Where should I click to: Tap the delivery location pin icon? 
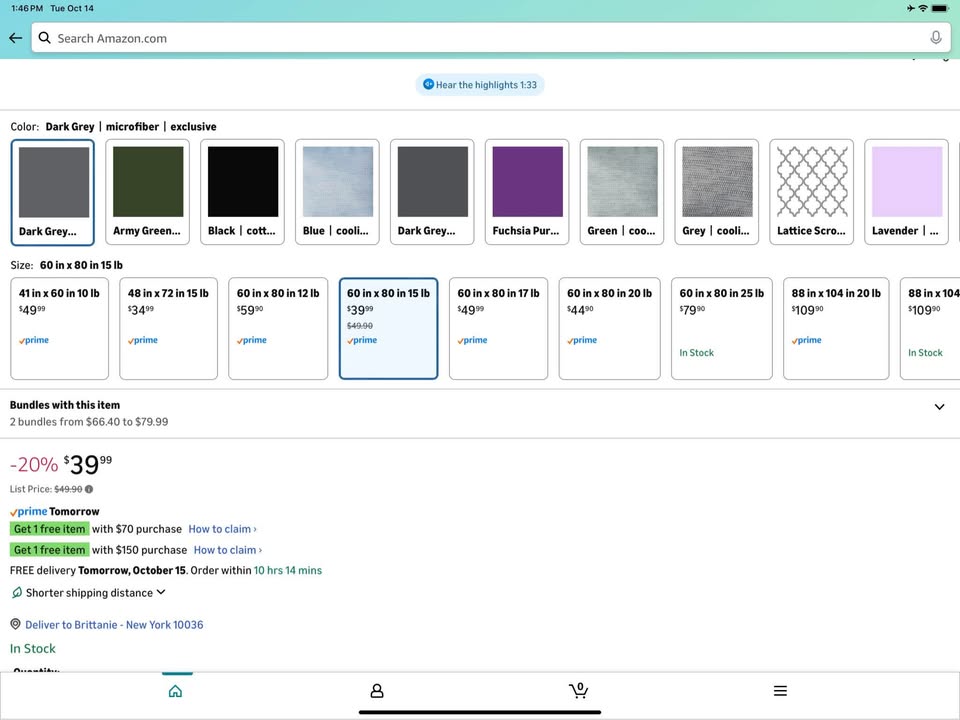point(15,624)
